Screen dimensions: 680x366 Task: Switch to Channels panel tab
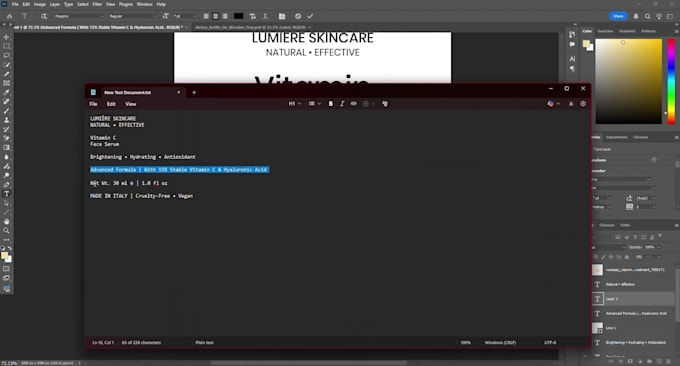coord(607,225)
